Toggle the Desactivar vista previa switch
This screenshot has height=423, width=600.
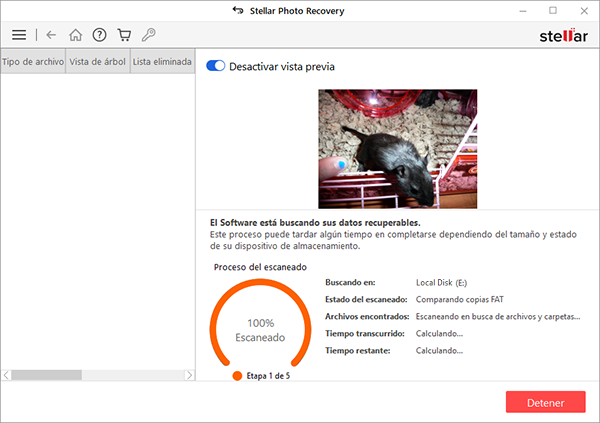(x=215, y=67)
